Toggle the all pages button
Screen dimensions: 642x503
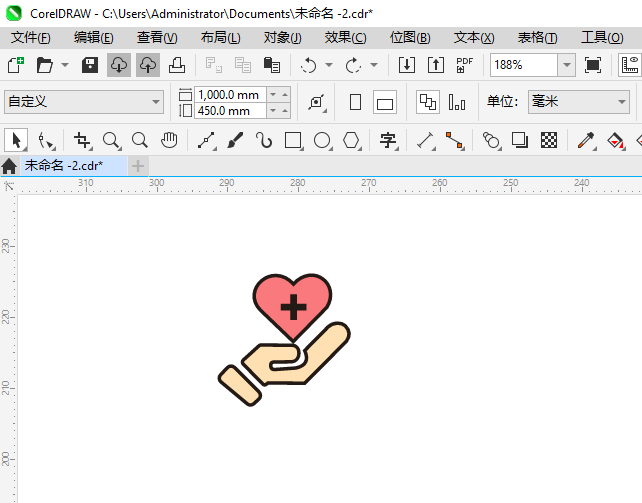[428, 102]
